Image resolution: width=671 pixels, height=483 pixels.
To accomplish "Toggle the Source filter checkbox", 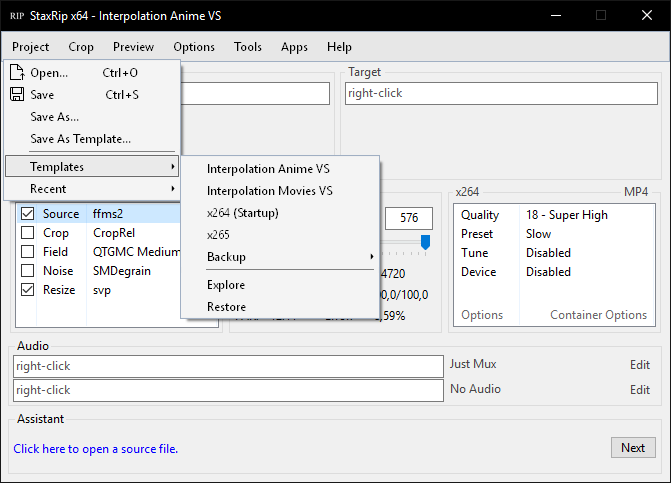I will coord(28,214).
